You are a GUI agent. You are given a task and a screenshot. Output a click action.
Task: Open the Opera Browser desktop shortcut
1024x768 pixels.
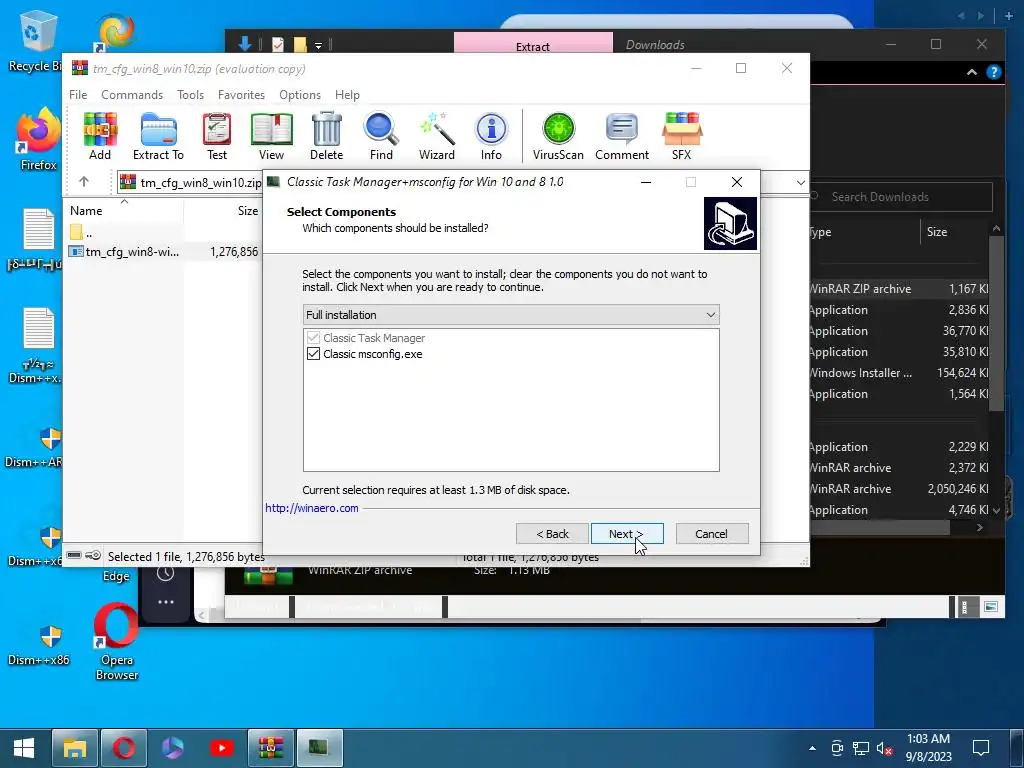click(116, 643)
